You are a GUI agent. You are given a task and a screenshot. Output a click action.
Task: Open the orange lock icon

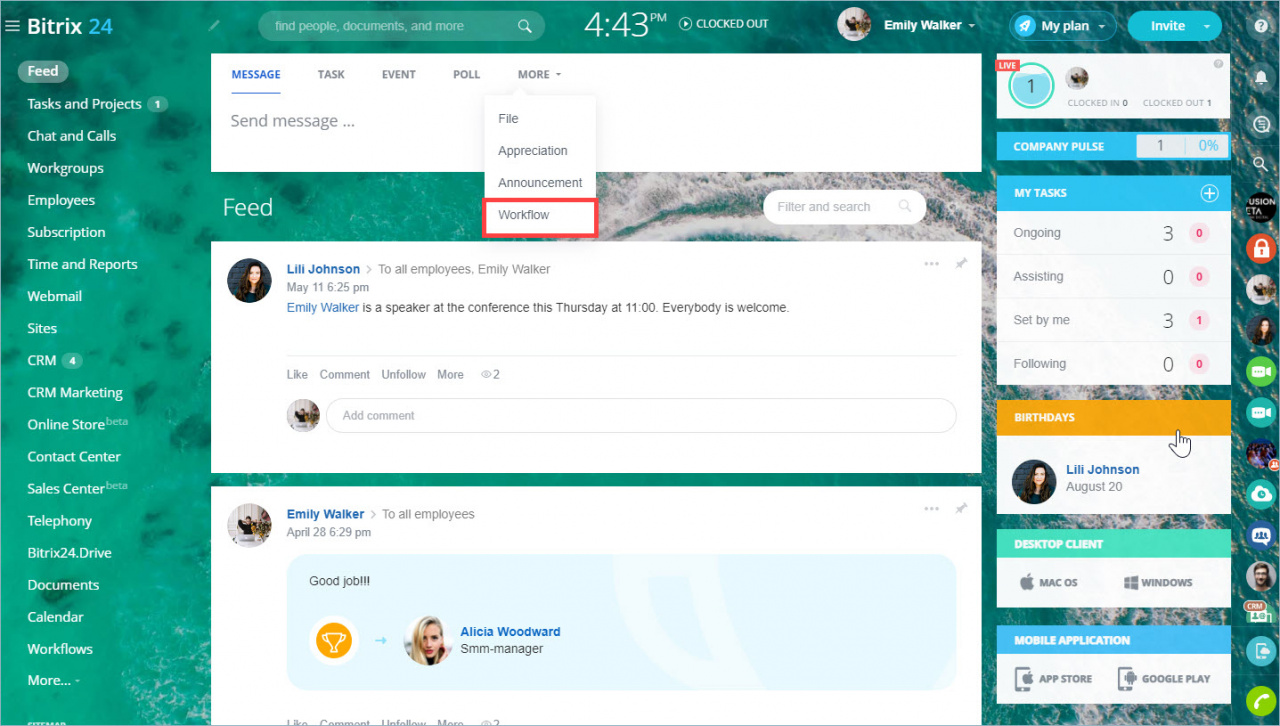tap(1261, 247)
